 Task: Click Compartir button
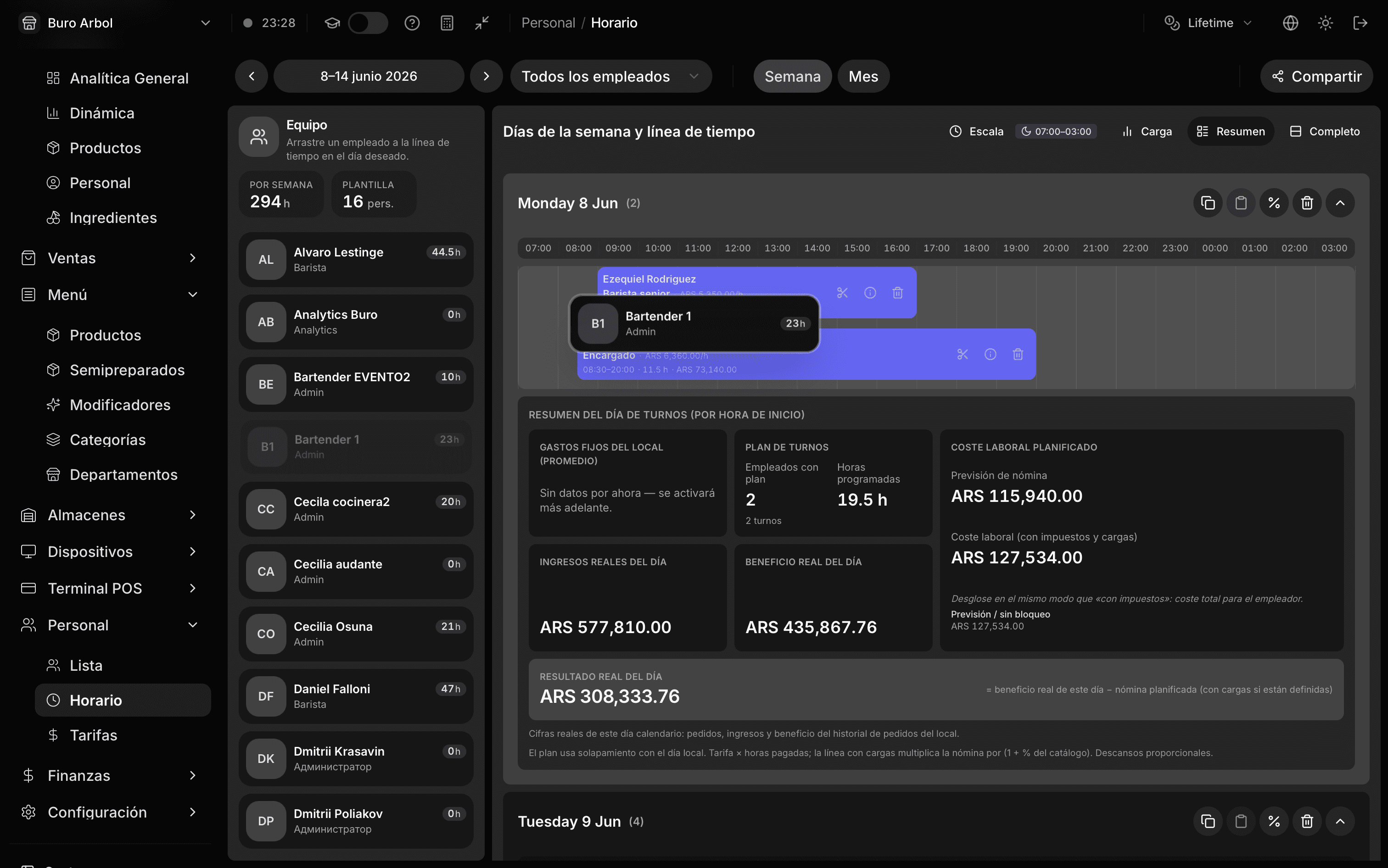pyautogui.click(x=1316, y=76)
